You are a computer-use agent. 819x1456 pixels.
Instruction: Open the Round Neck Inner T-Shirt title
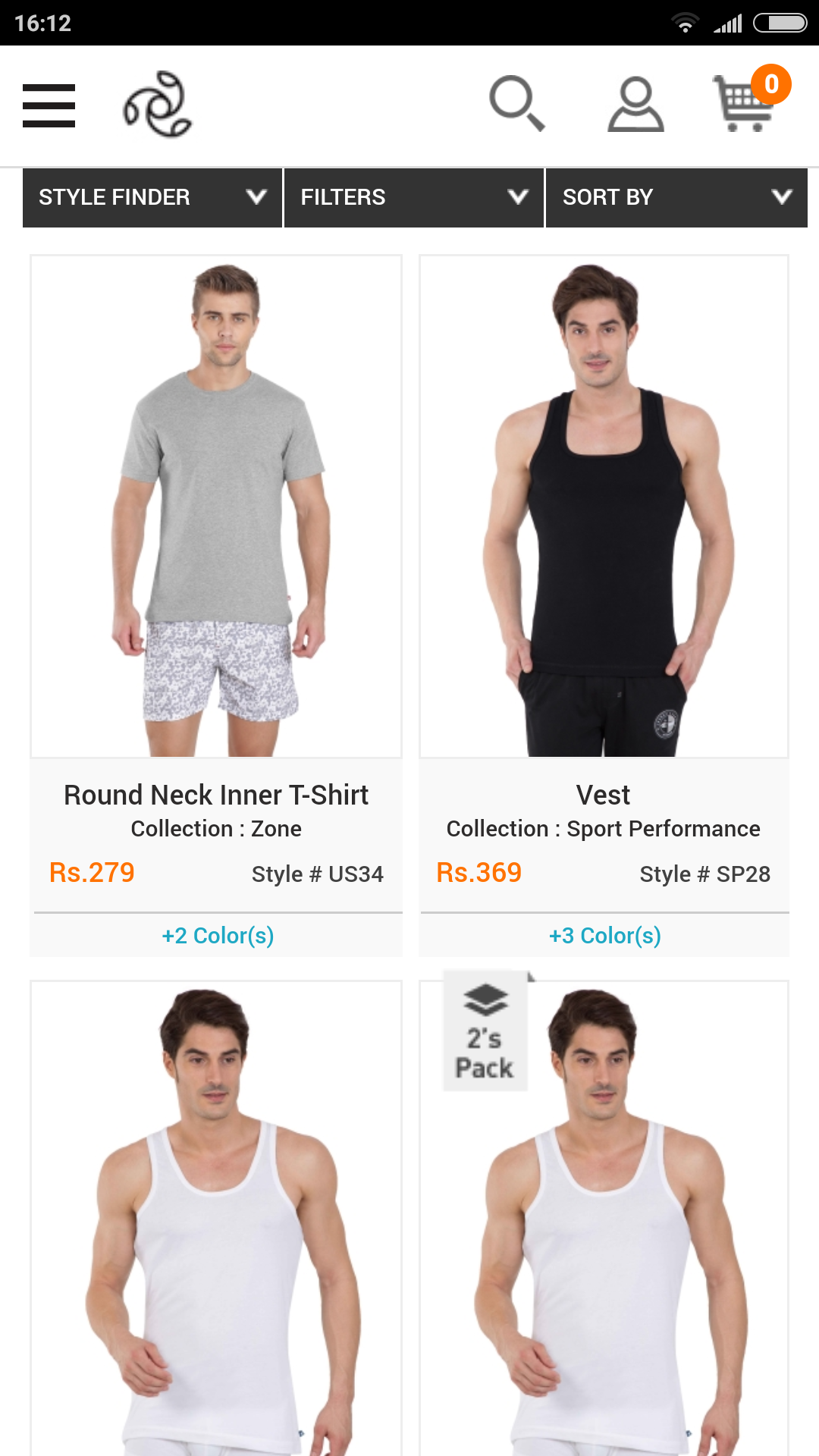point(216,795)
